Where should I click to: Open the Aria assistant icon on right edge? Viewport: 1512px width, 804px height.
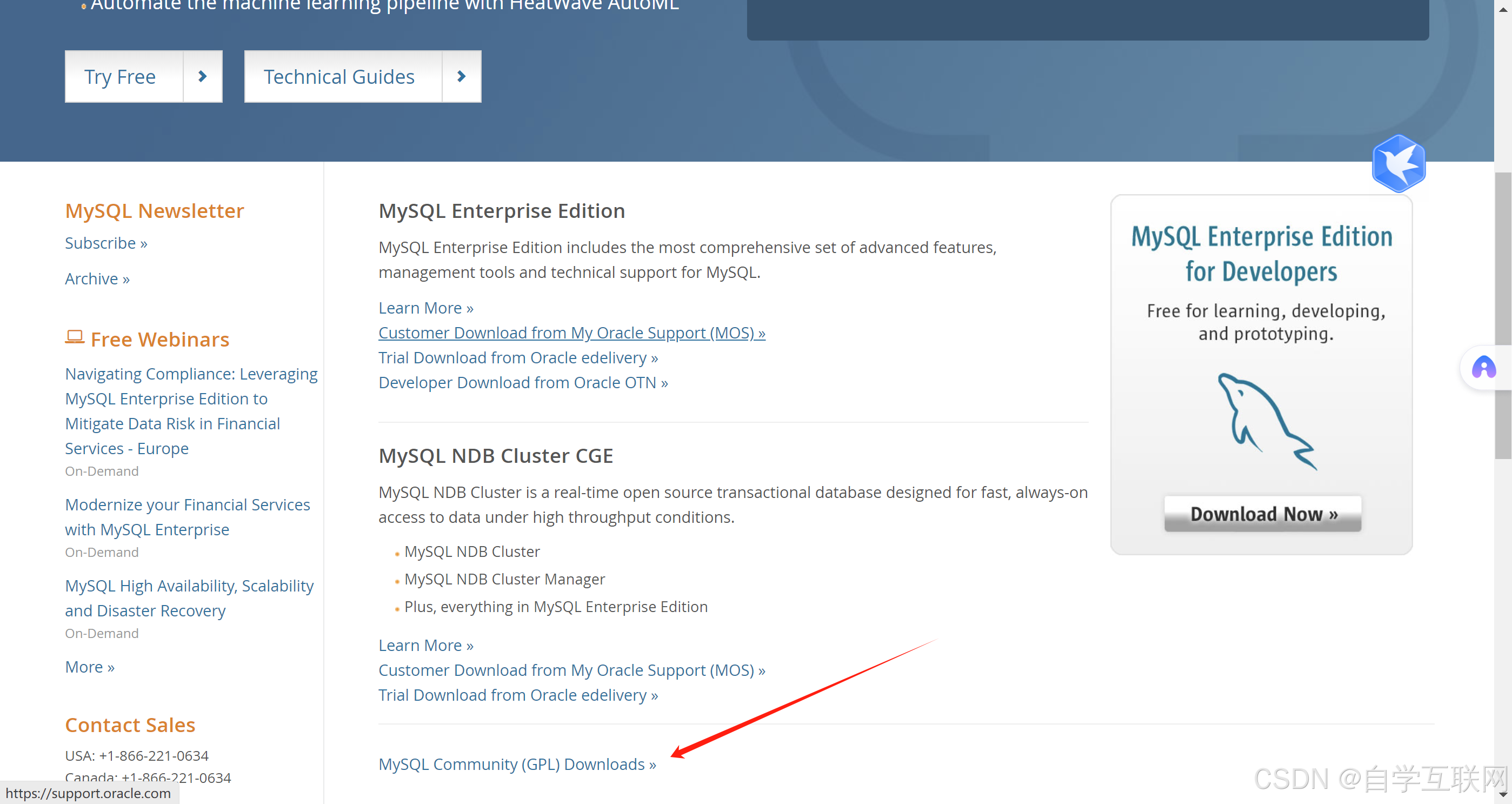click(x=1483, y=367)
